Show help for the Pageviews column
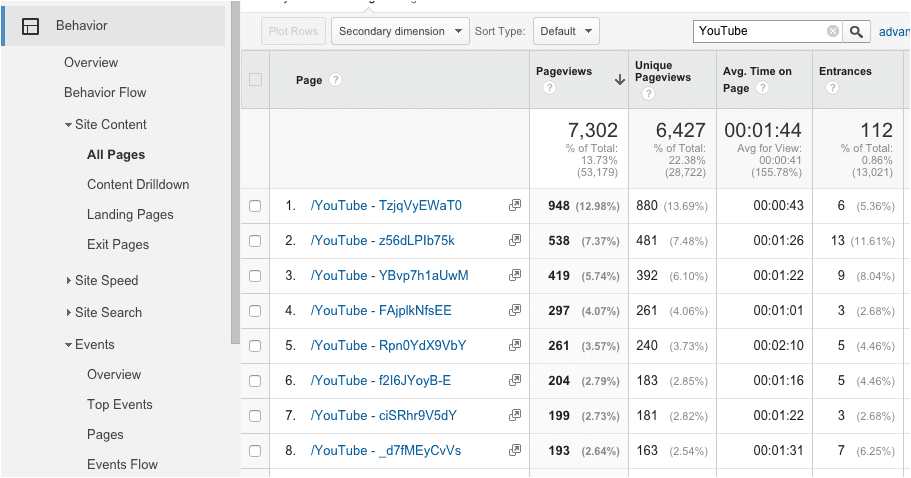Screen dimensions: 911x478 click(x=549, y=88)
